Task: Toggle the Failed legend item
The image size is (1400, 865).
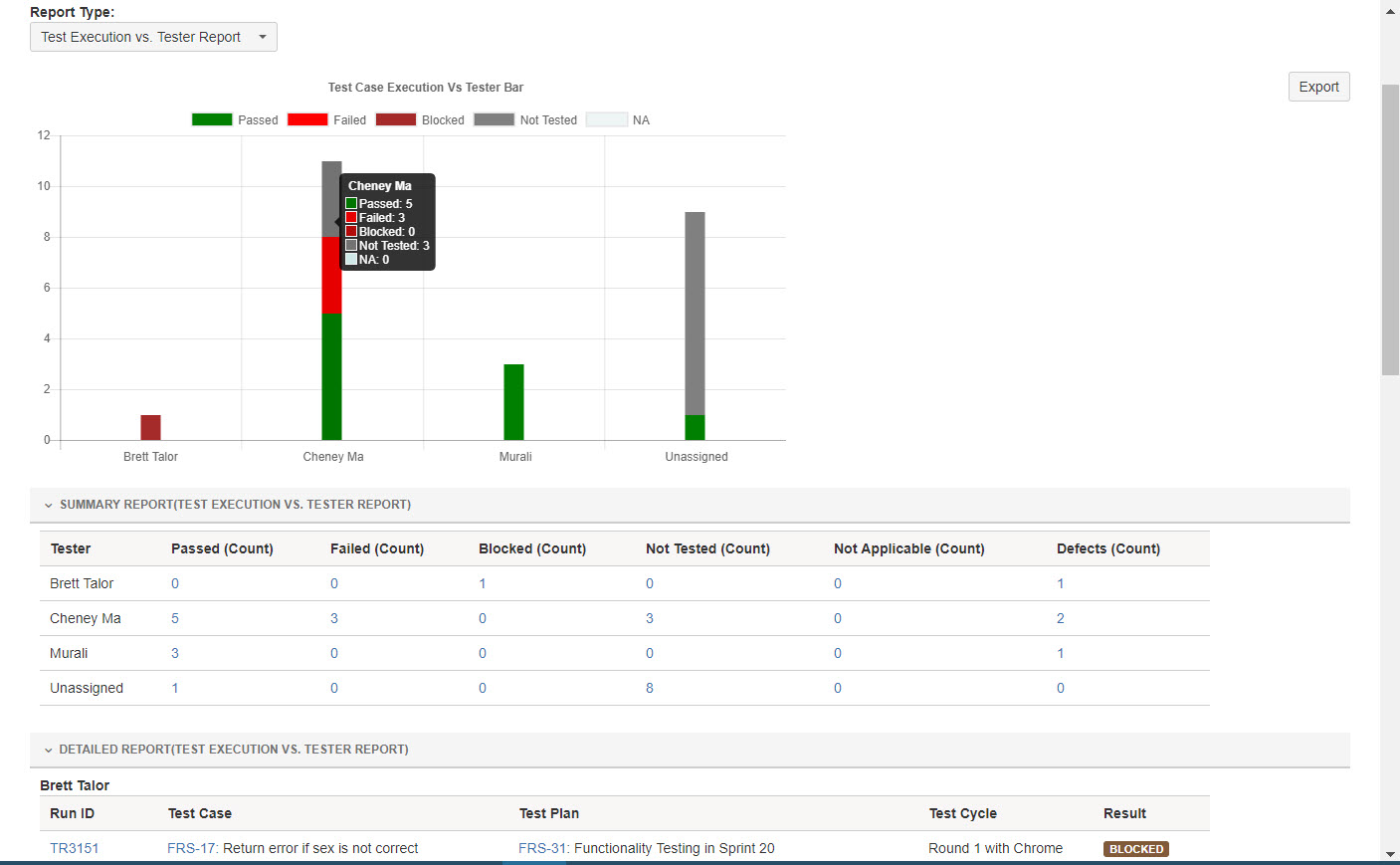Action: pyautogui.click(x=327, y=119)
